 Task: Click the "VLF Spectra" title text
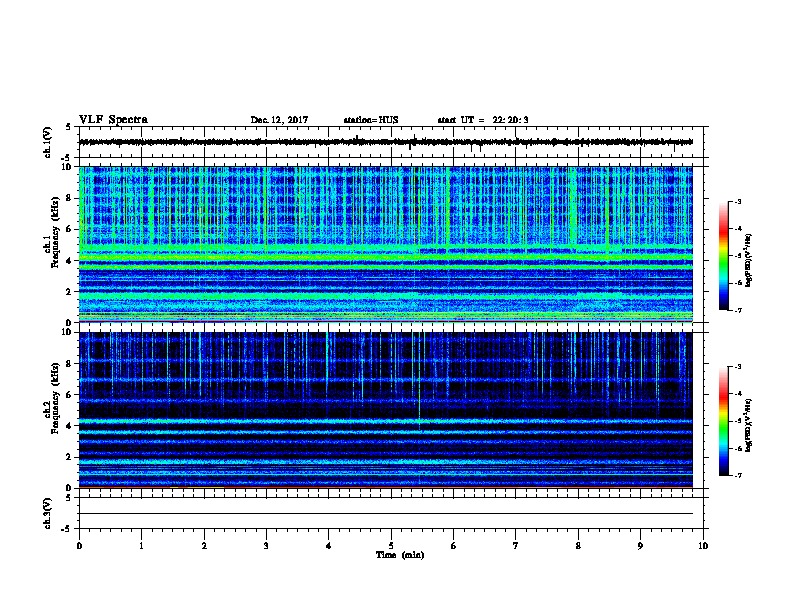pos(113,120)
